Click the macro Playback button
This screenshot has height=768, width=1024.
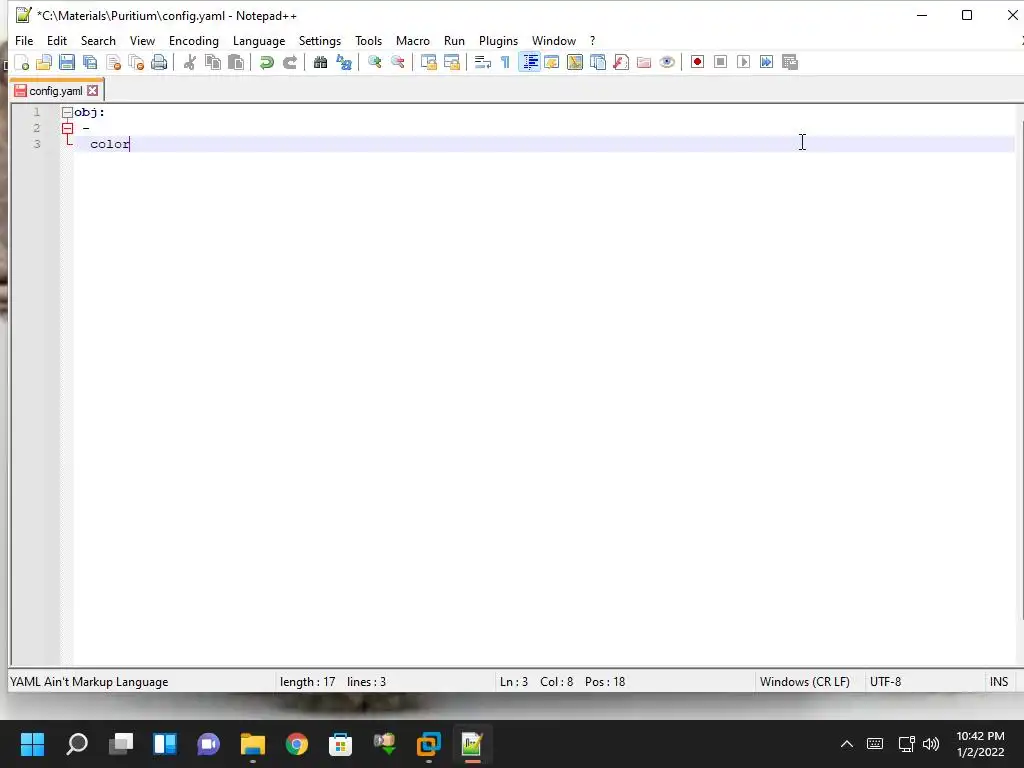tap(743, 63)
